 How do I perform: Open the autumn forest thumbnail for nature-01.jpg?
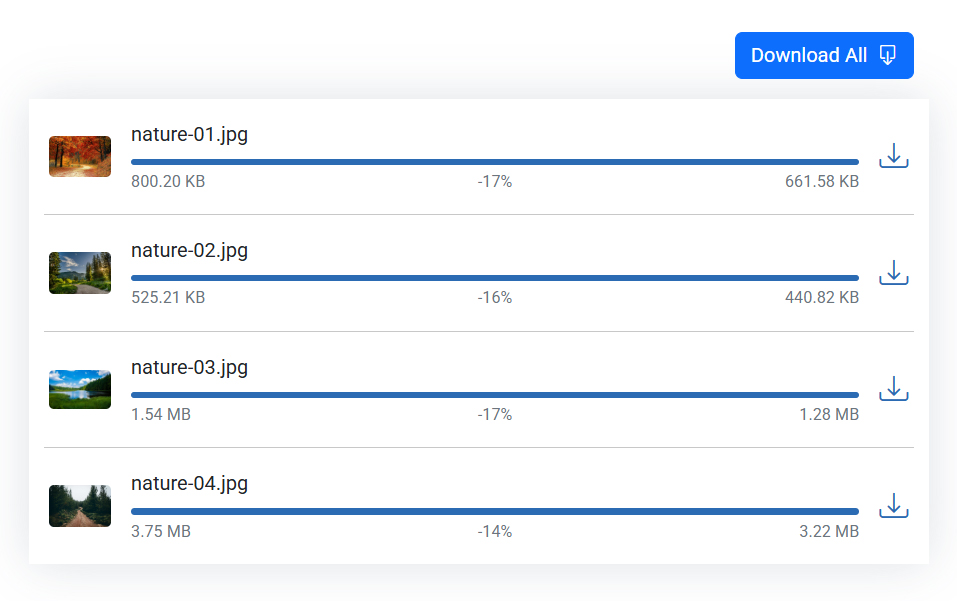tap(80, 156)
